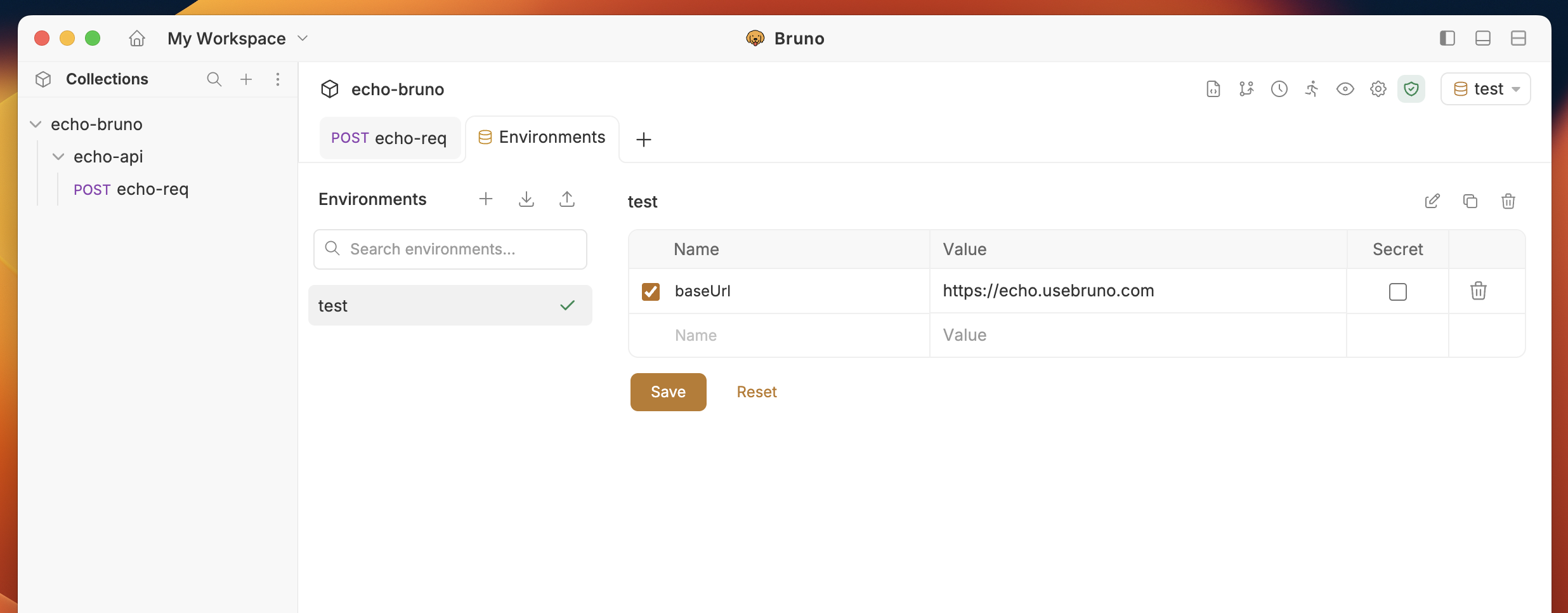Screen dimensions: 1568x613
Task: Open collection settings gear icon
Action: [x=1378, y=89]
